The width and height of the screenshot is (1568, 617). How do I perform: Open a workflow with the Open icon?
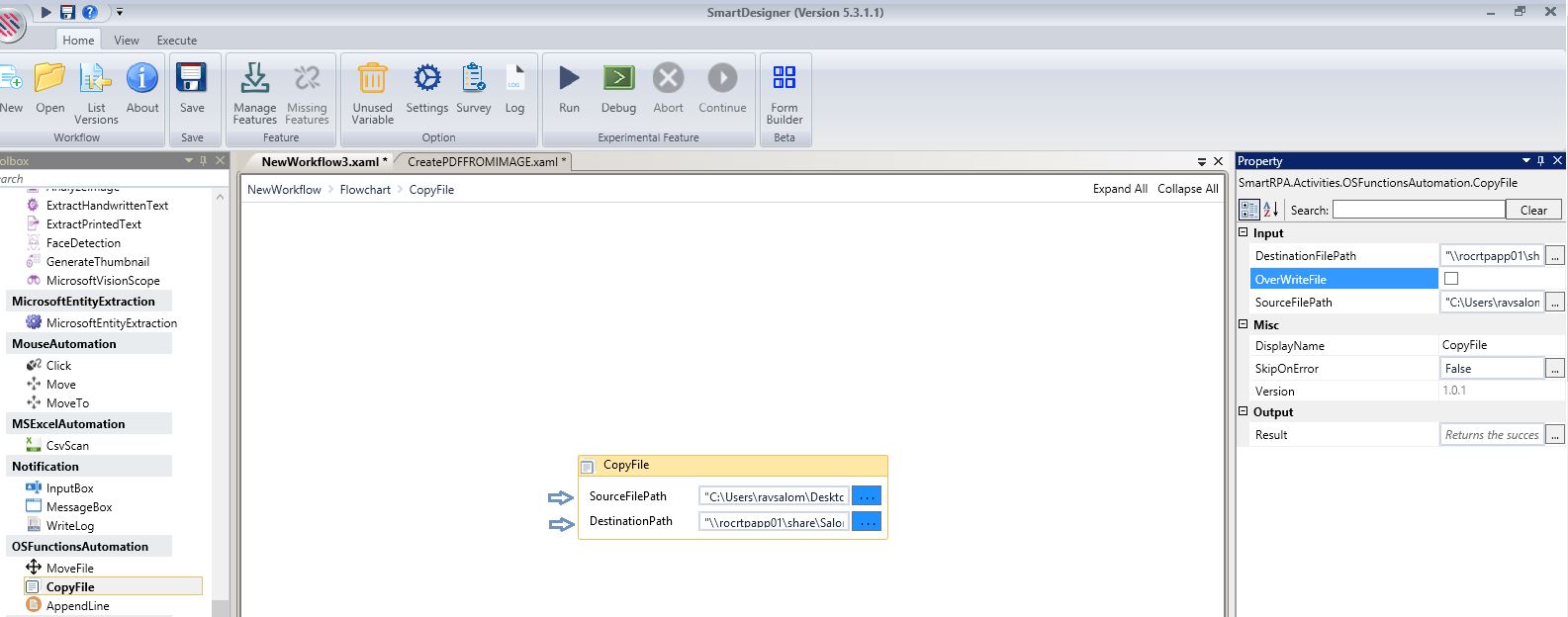pyautogui.click(x=49, y=78)
